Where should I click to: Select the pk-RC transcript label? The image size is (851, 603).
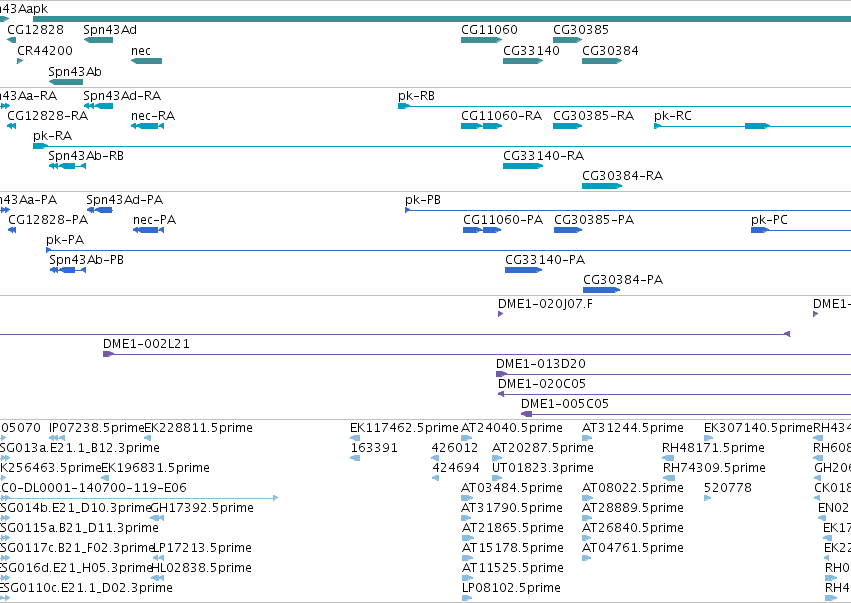(x=672, y=116)
